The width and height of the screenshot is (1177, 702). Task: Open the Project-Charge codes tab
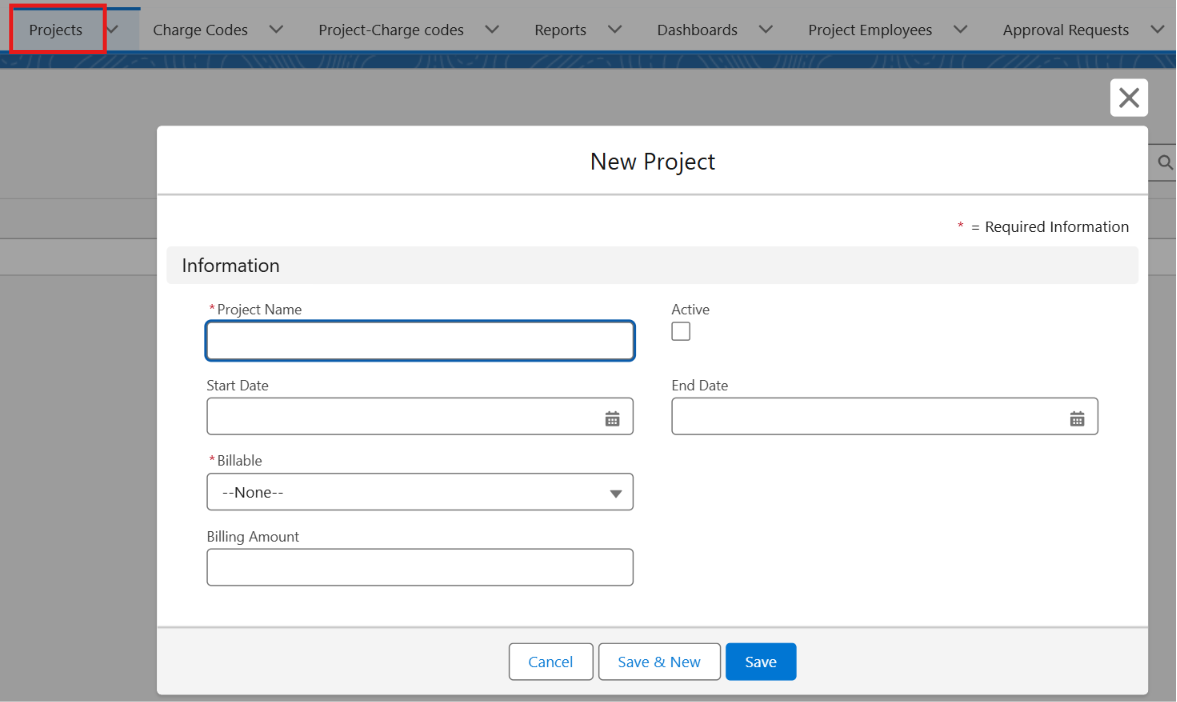coord(391,30)
